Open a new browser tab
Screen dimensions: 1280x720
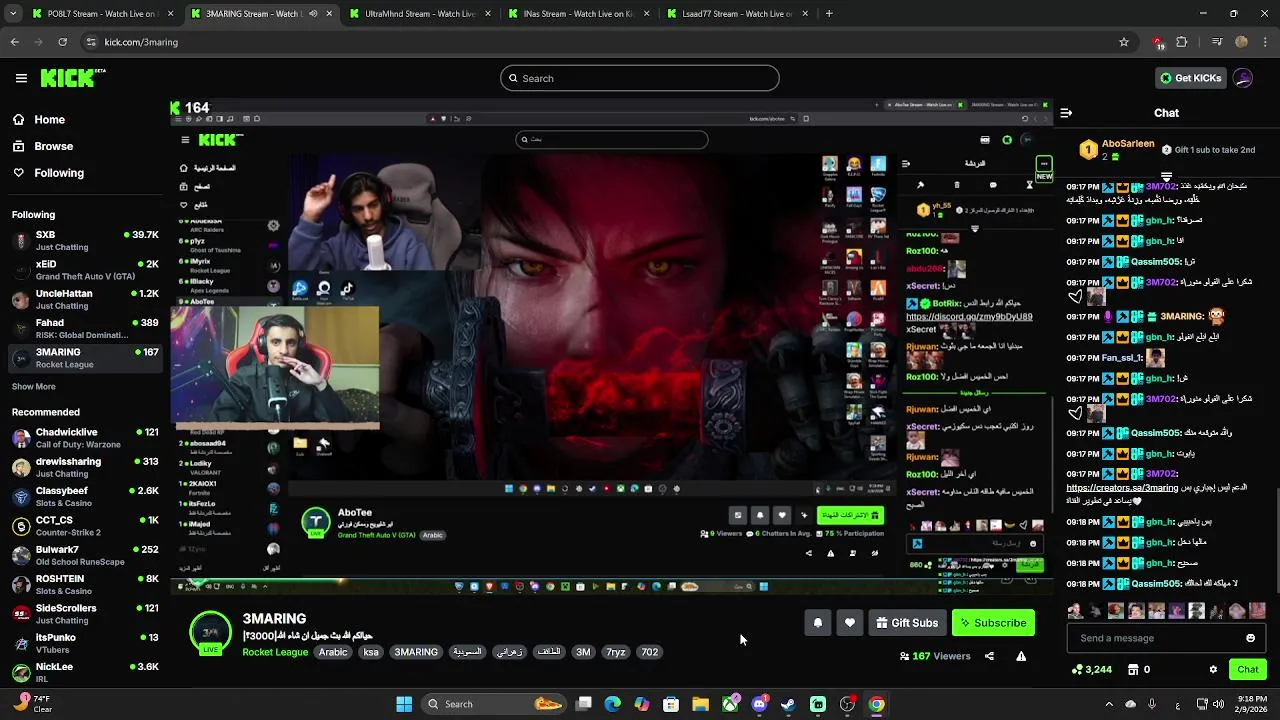pos(829,14)
